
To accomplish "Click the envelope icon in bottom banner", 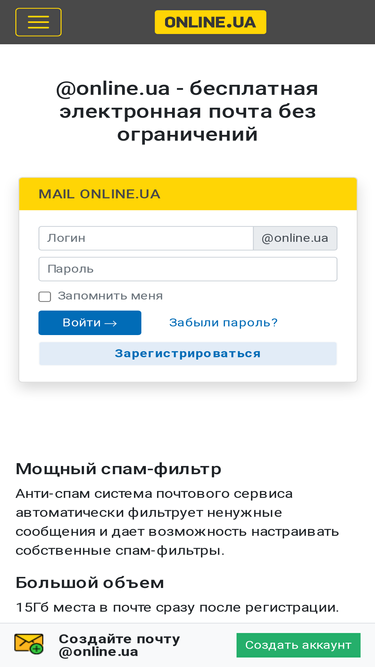I will (29, 644).
